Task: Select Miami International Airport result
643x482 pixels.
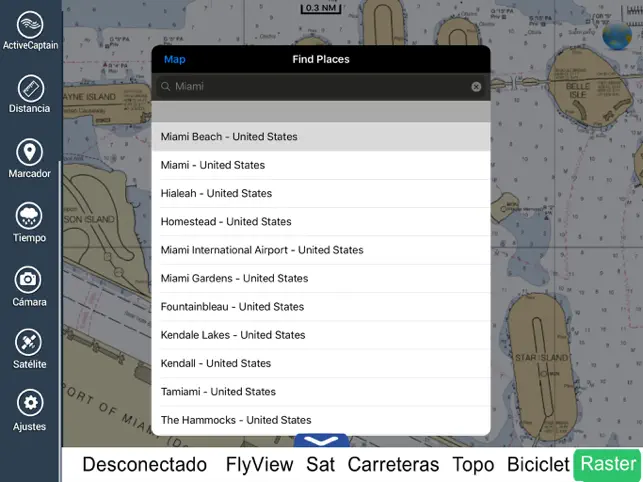Action: click(x=321, y=250)
